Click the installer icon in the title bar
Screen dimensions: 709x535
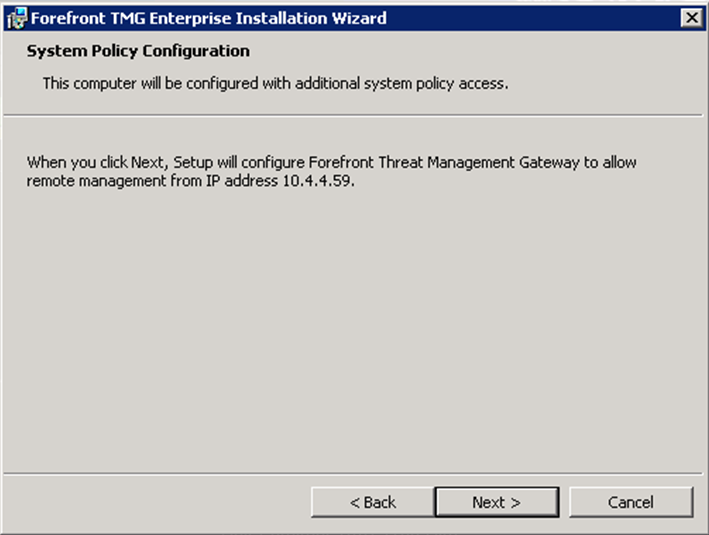[16, 18]
